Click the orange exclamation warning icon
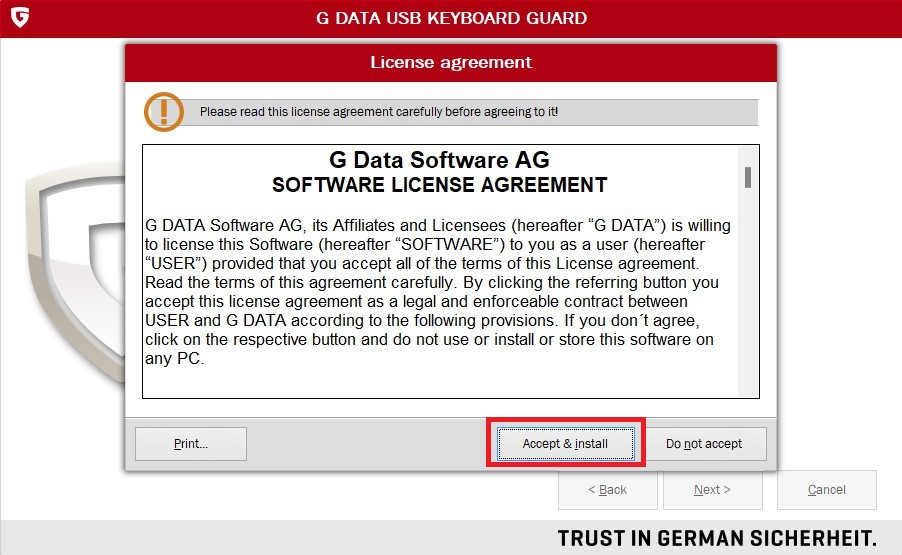The height and width of the screenshot is (555, 902). click(x=164, y=112)
